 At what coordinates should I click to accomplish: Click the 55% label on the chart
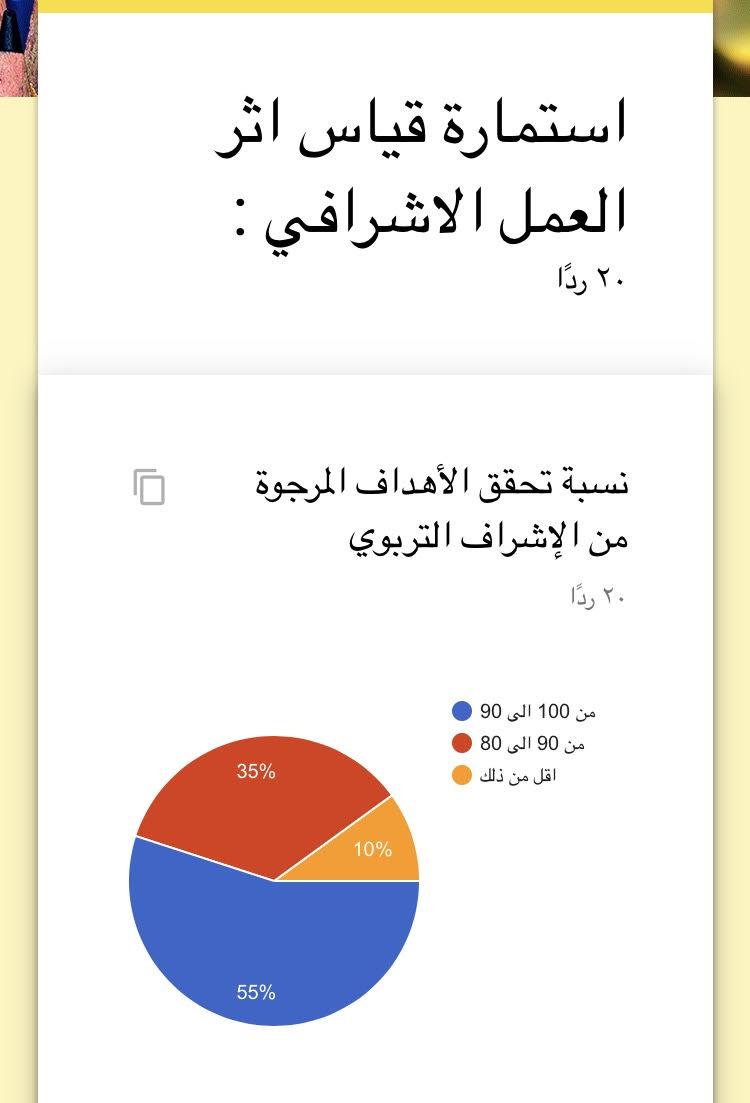point(256,993)
